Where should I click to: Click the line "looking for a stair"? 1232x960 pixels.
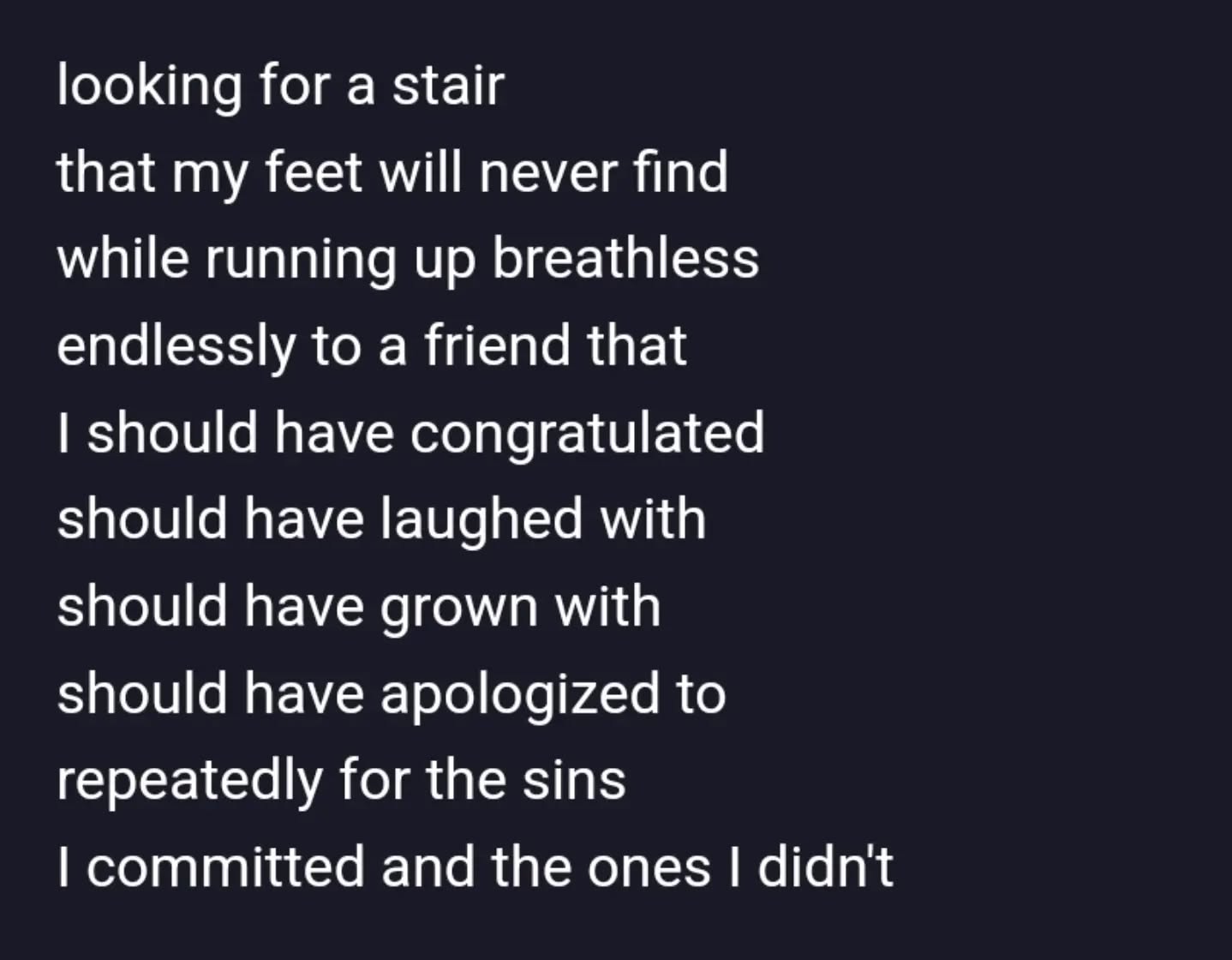click(x=280, y=86)
